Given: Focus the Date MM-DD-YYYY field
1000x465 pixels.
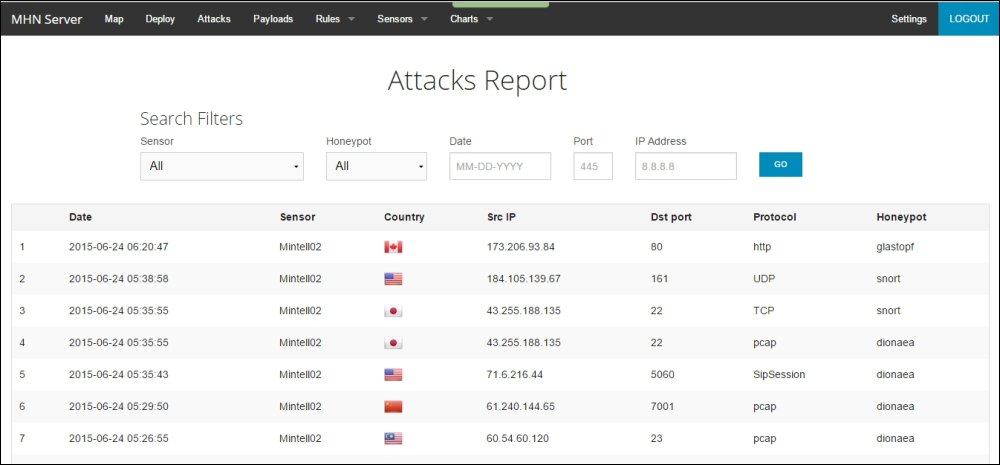Looking at the screenshot, I should click(500, 166).
